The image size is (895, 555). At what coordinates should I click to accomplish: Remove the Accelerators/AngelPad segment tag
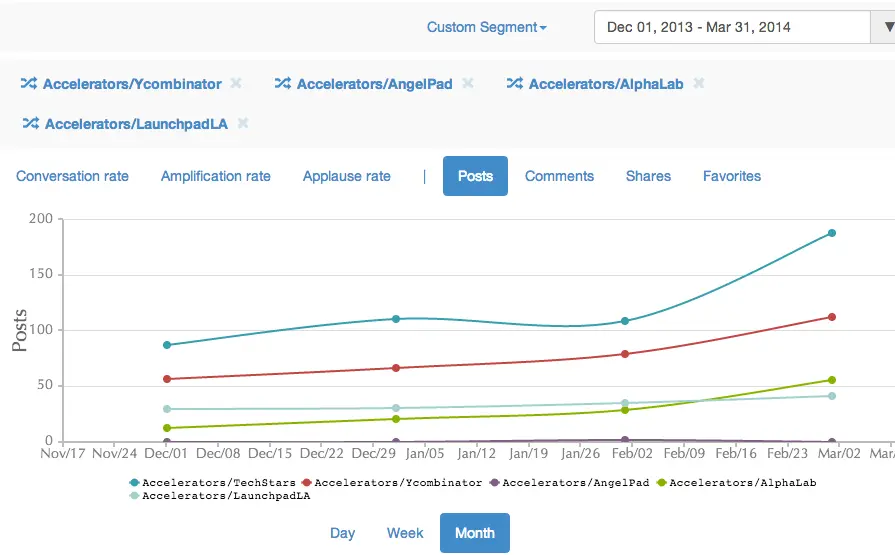(467, 84)
